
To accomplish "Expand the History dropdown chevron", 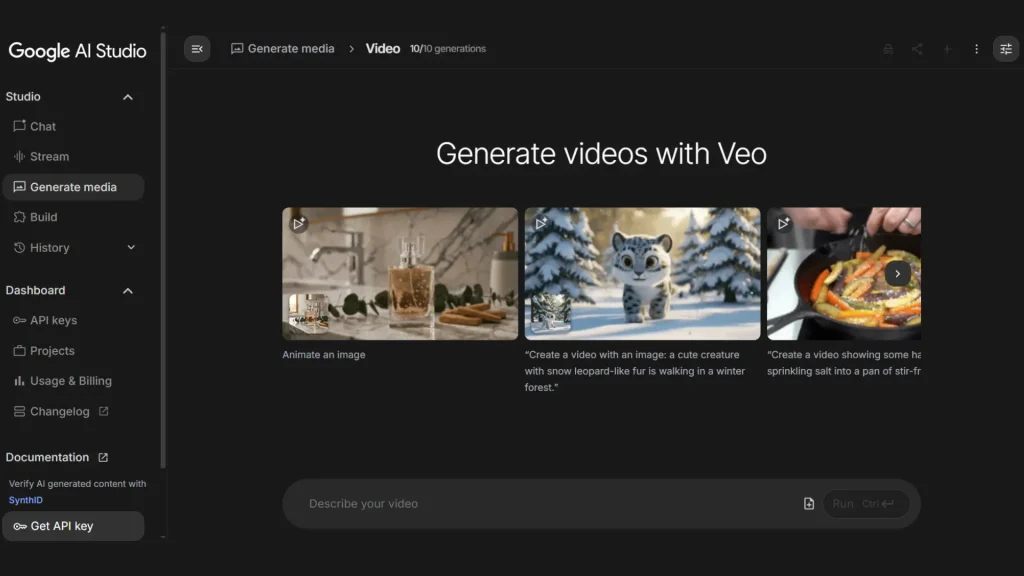I will click(131, 248).
